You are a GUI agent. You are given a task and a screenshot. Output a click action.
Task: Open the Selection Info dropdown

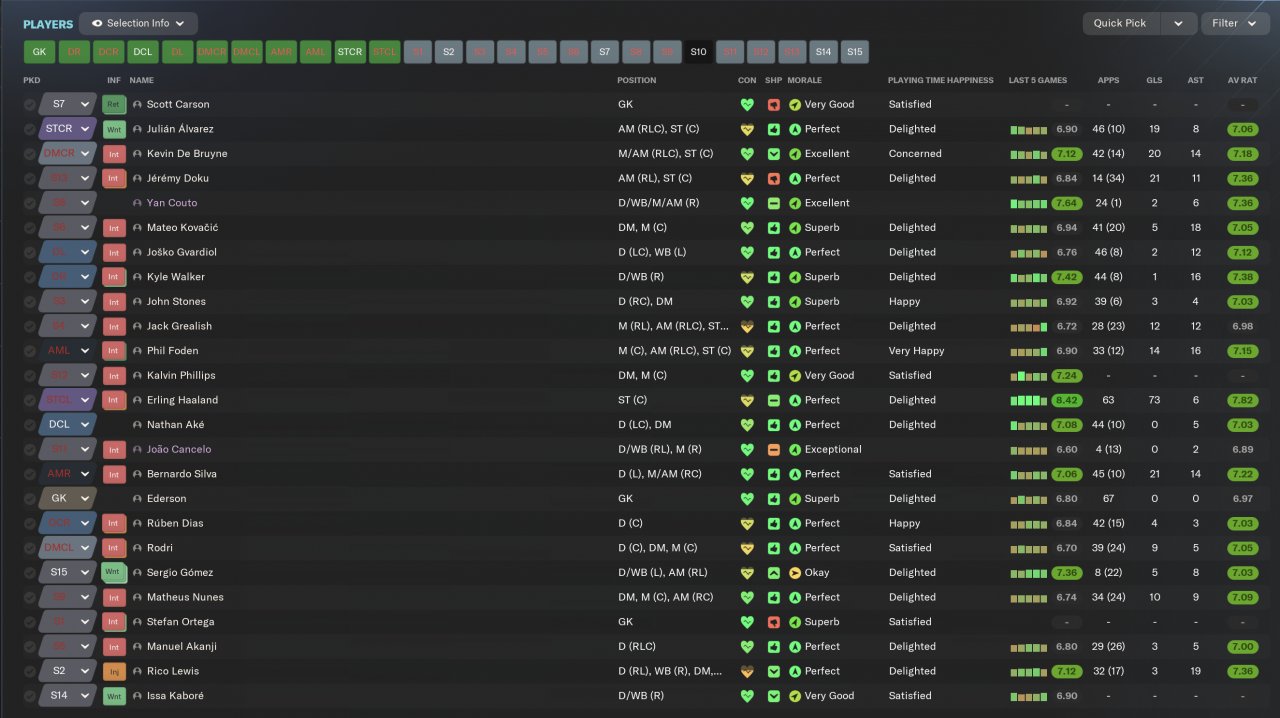click(x=138, y=23)
